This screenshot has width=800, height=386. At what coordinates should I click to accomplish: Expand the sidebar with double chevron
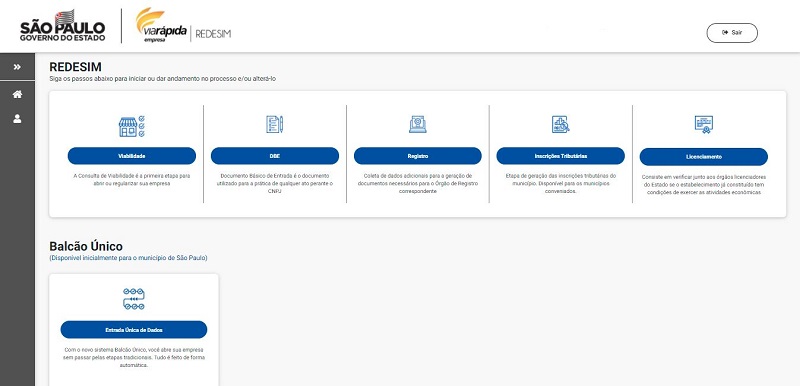tap(17, 67)
